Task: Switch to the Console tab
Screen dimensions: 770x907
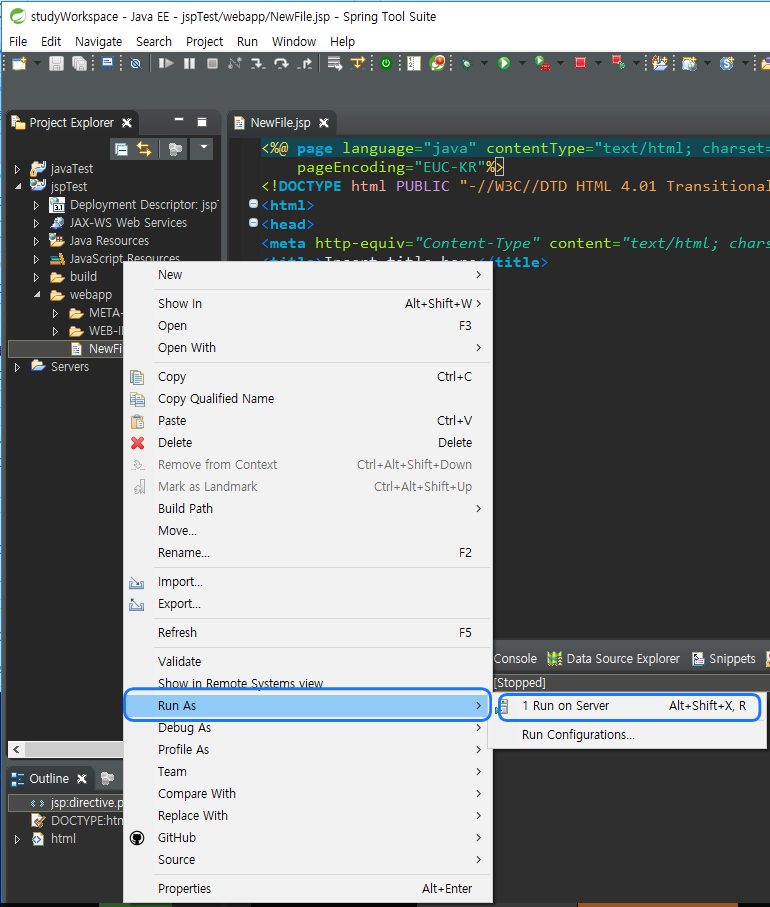Action: point(515,659)
